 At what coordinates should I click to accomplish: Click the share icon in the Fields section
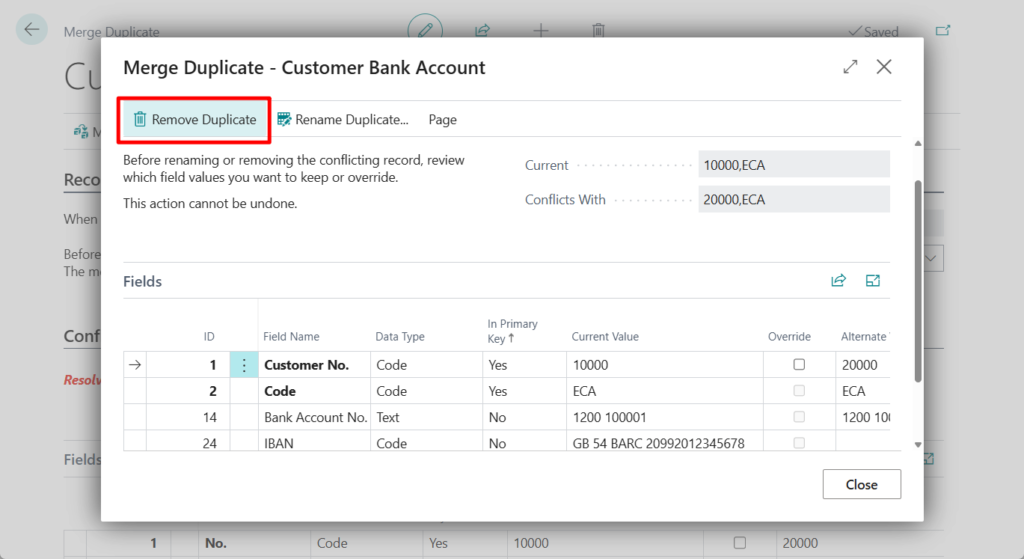coord(838,281)
